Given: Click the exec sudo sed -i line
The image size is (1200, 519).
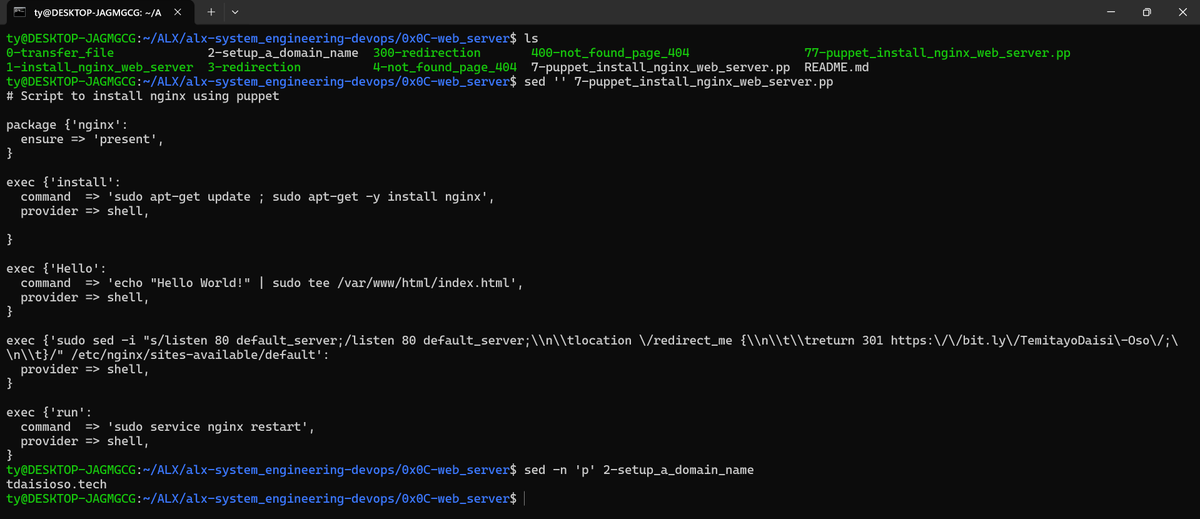Looking at the screenshot, I should (x=593, y=341).
